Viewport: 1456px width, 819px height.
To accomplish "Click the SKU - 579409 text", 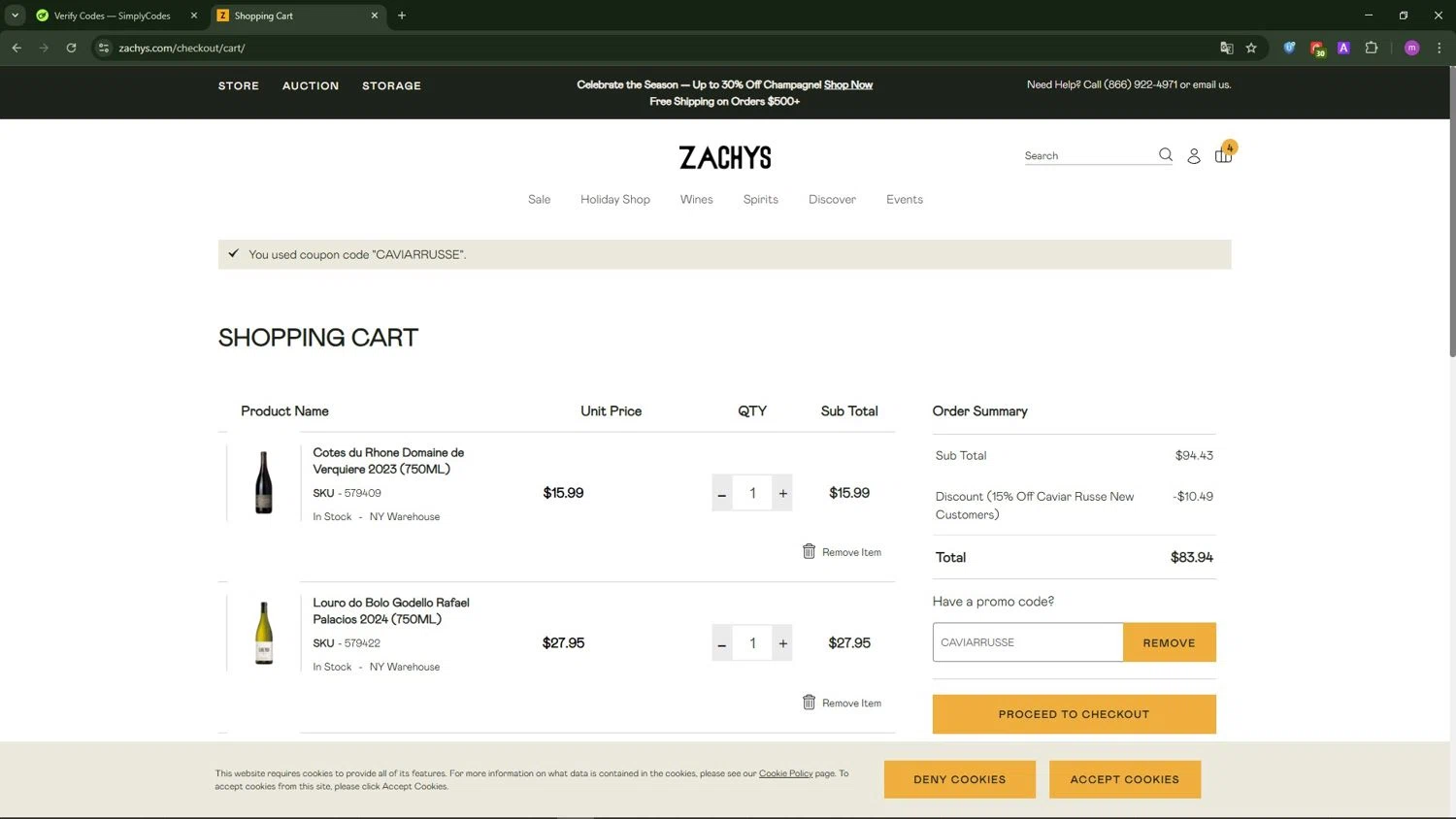I will click(347, 493).
